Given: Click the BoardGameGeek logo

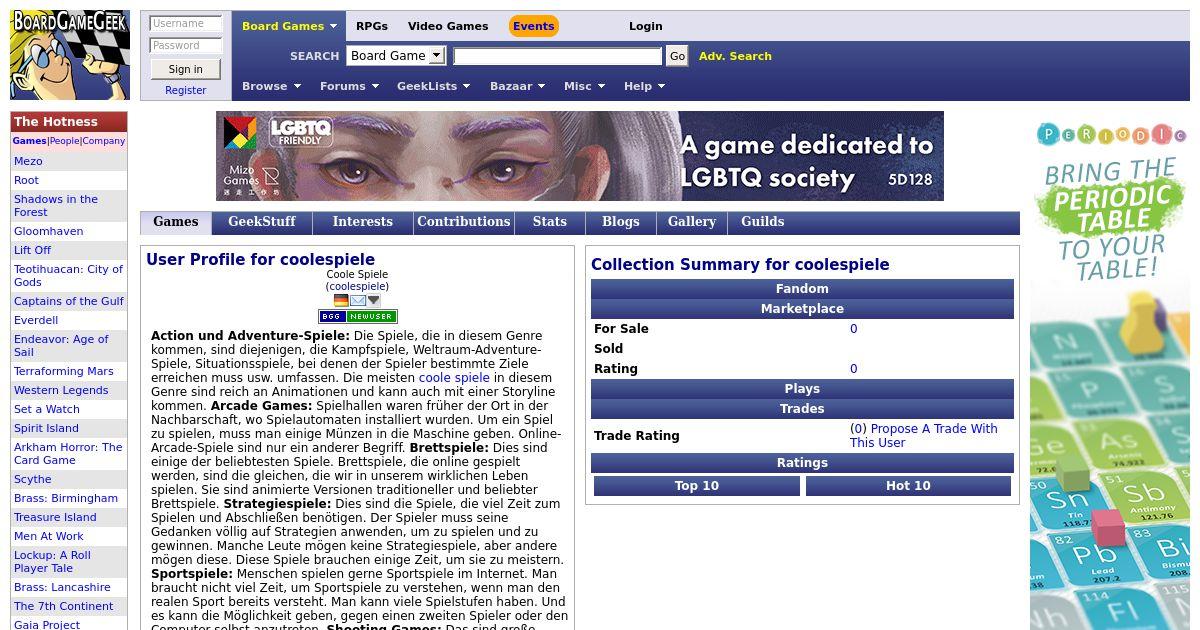Looking at the screenshot, I should click(70, 55).
